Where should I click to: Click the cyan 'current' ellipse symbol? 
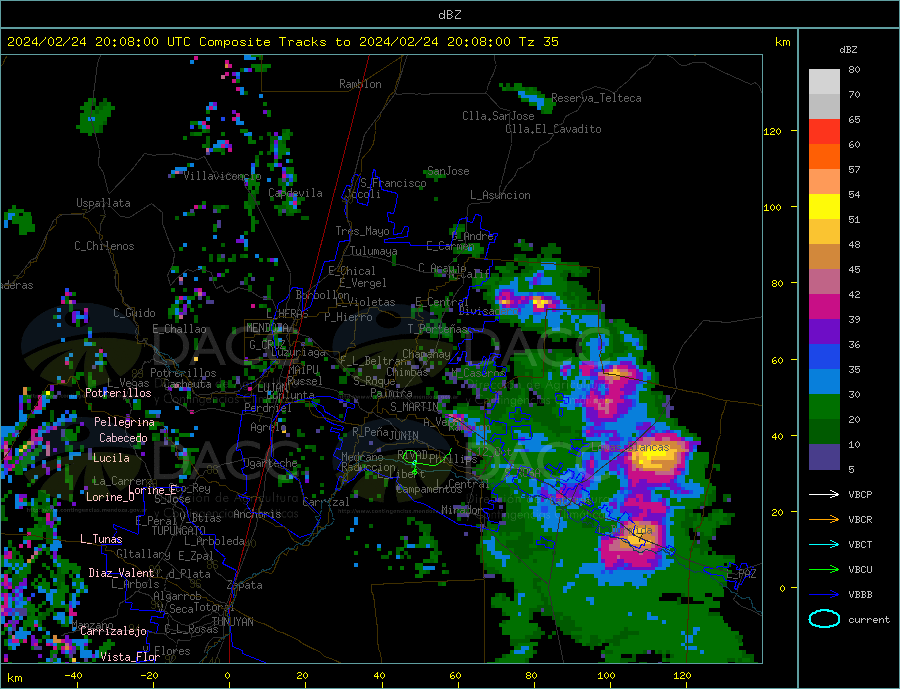coord(824,619)
